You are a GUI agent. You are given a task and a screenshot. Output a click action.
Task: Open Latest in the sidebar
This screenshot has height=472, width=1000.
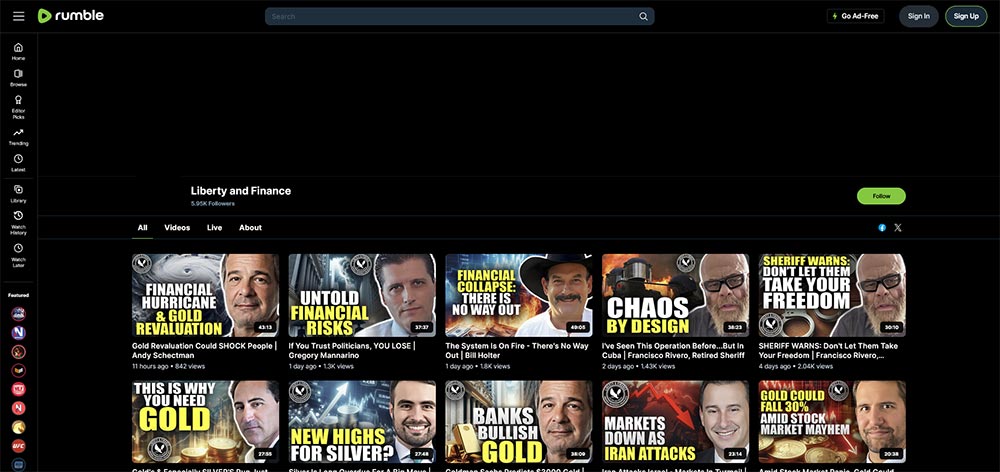pyautogui.click(x=18, y=163)
